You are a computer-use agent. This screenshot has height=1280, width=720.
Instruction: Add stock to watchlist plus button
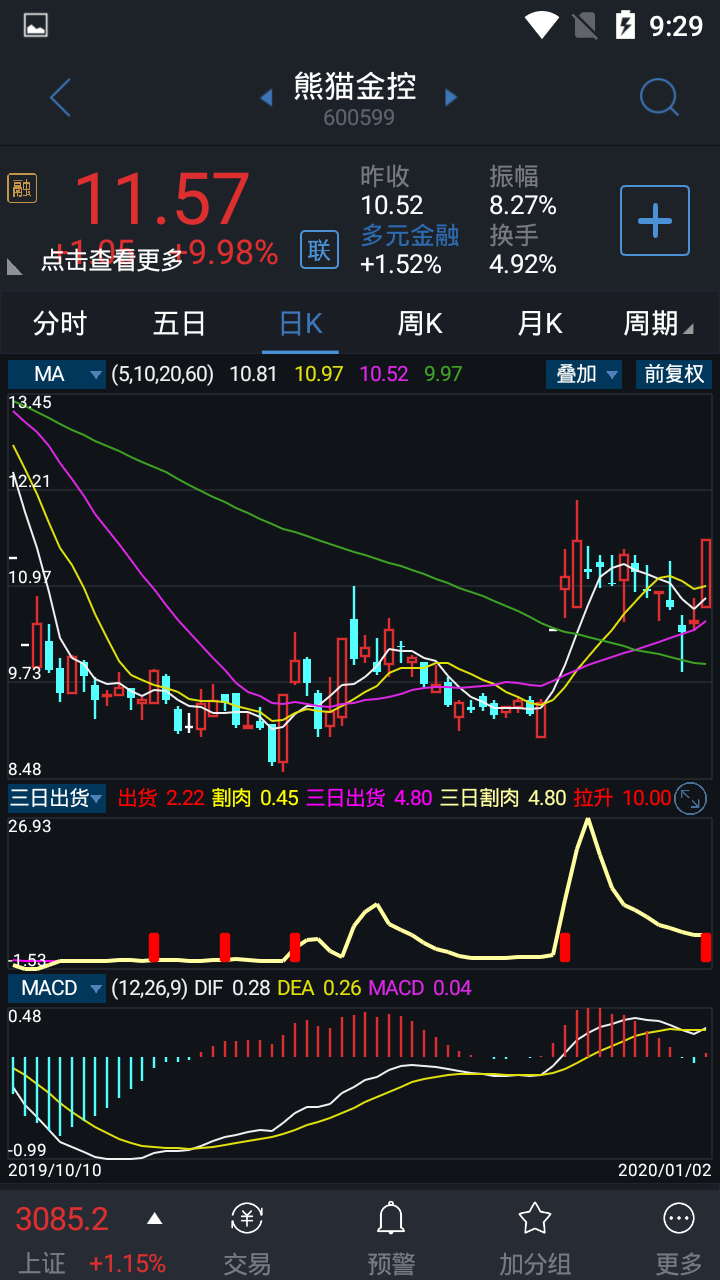[x=655, y=220]
